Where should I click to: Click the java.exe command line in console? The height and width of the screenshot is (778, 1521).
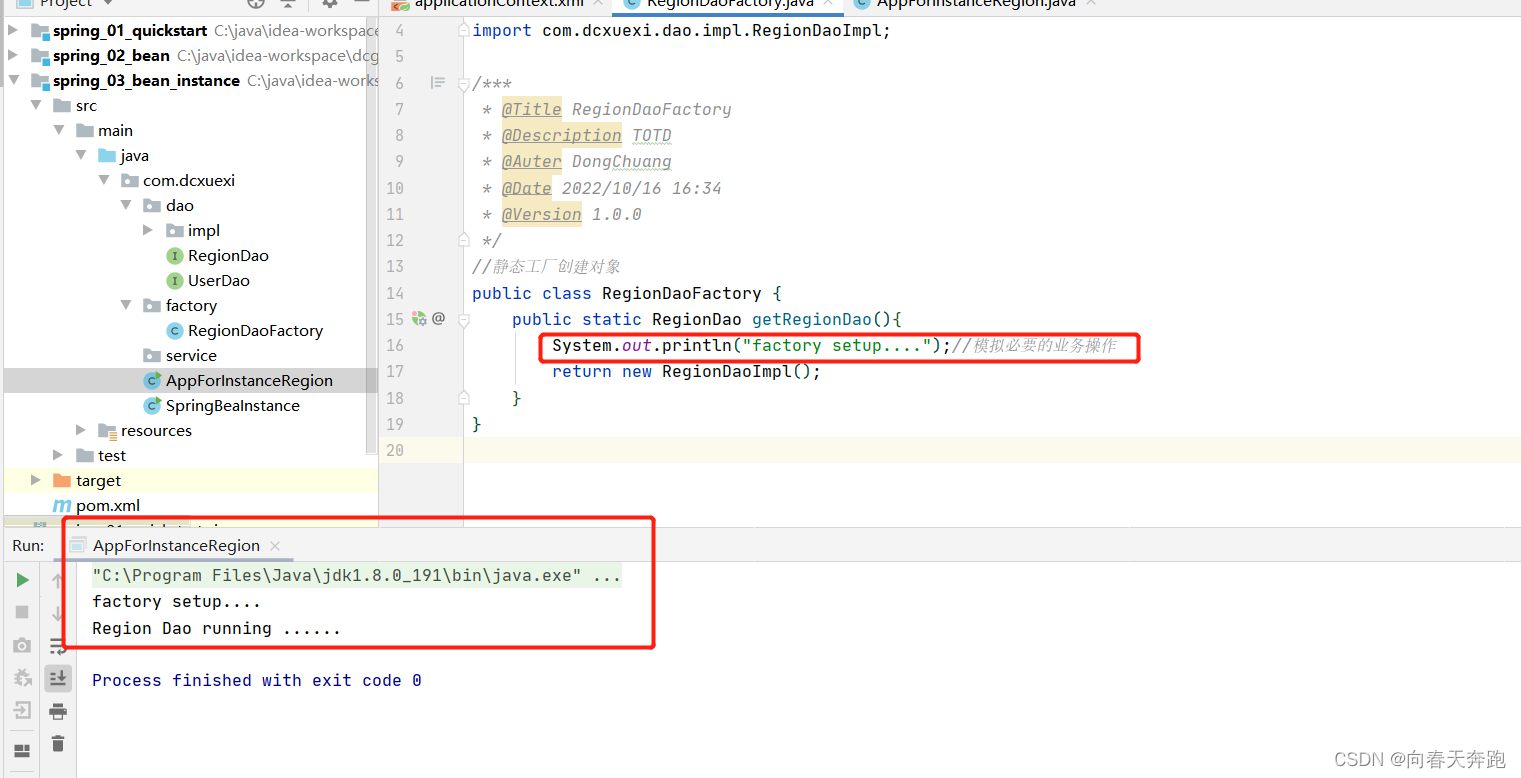coord(357,576)
